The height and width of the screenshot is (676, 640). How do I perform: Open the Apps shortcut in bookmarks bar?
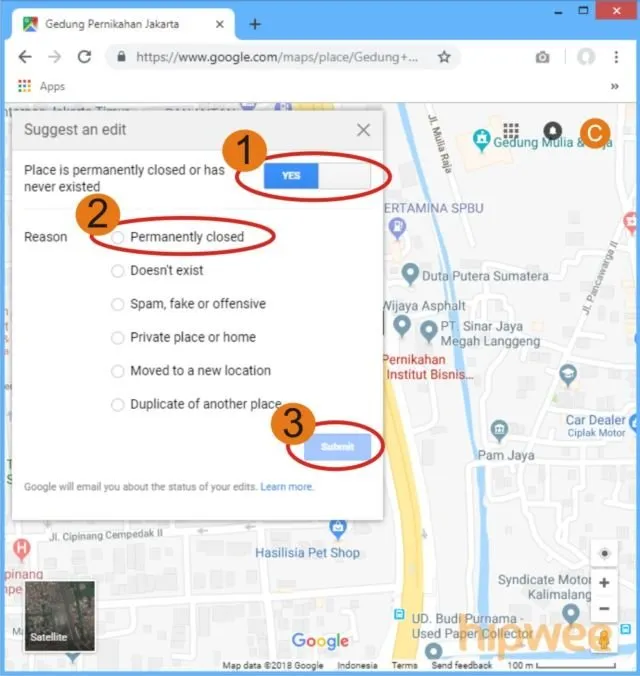pos(41,86)
